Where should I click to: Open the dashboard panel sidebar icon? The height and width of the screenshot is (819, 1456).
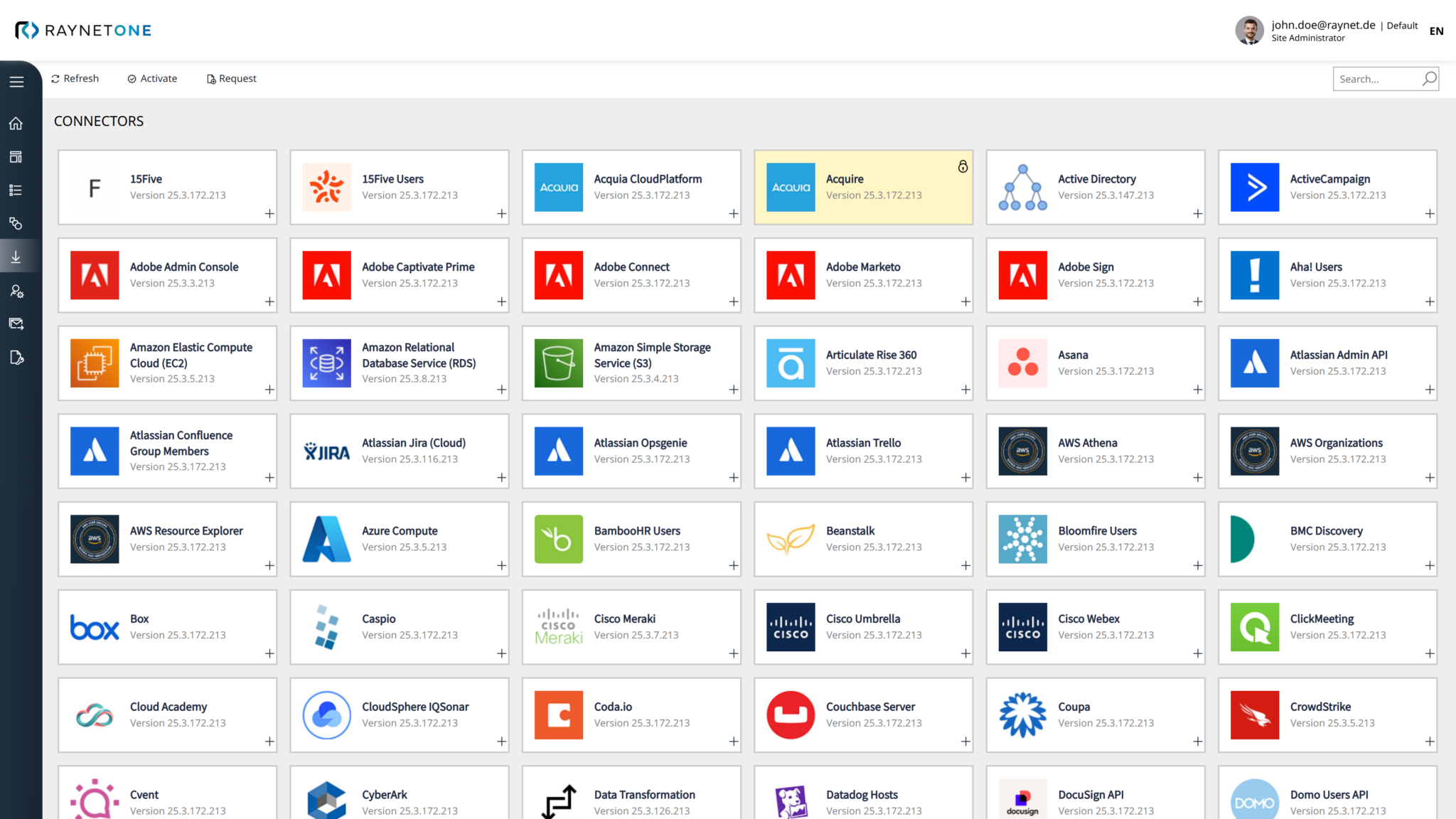(16, 157)
